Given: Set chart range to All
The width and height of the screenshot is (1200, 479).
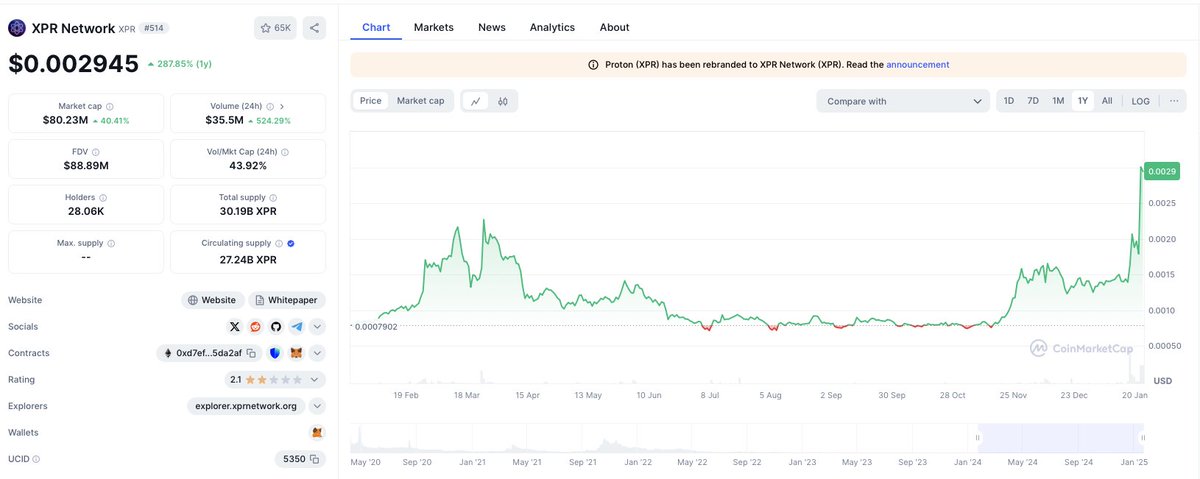Looking at the screenshot, I should [1107, 101].
